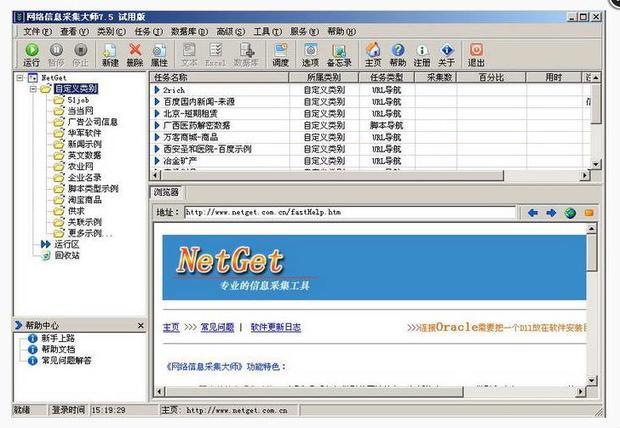
Task: Close the 帮助中心 panel
Action: pyautogui.click(x=140, y=326)
